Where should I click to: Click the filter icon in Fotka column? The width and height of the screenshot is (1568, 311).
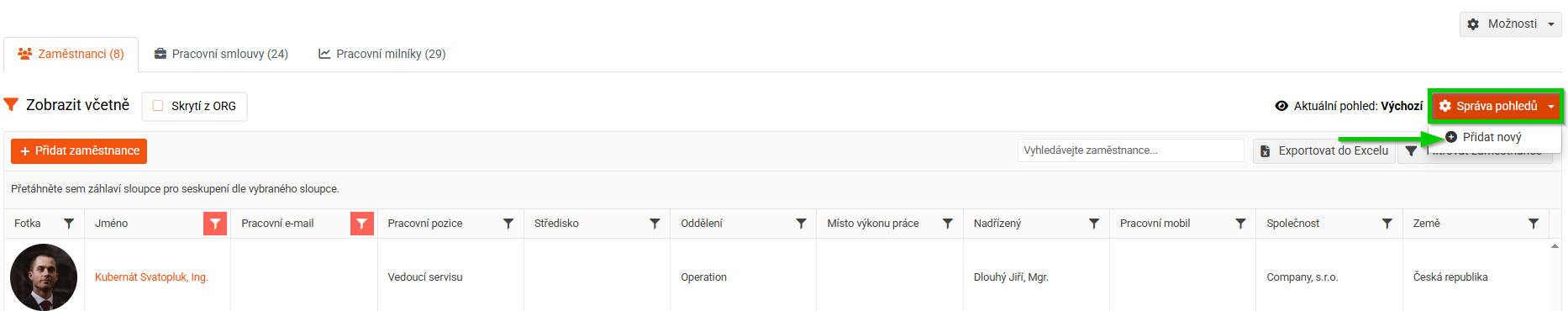69,224
